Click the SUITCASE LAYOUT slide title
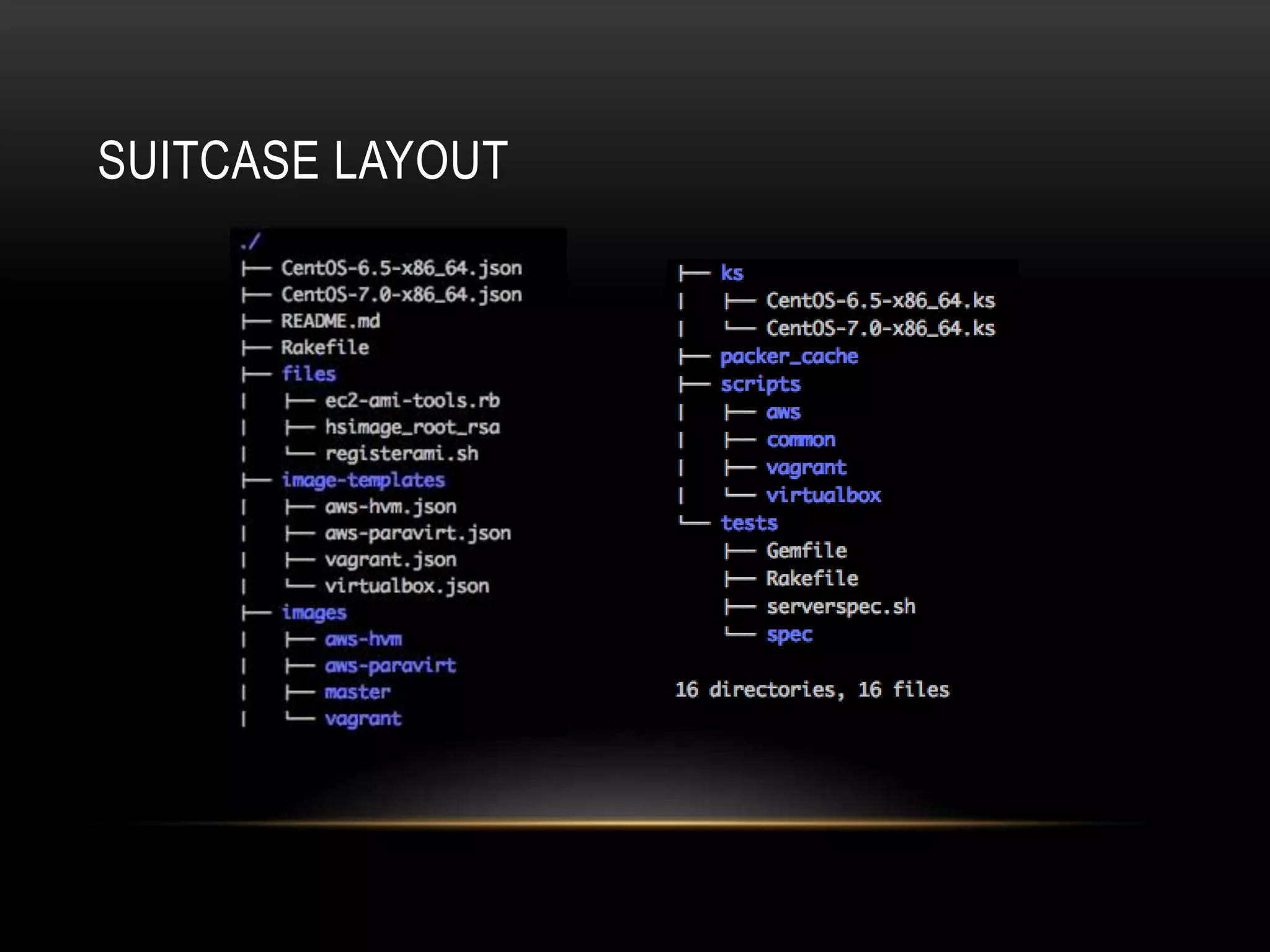The image size is (1270, 952). pos(303,161)
